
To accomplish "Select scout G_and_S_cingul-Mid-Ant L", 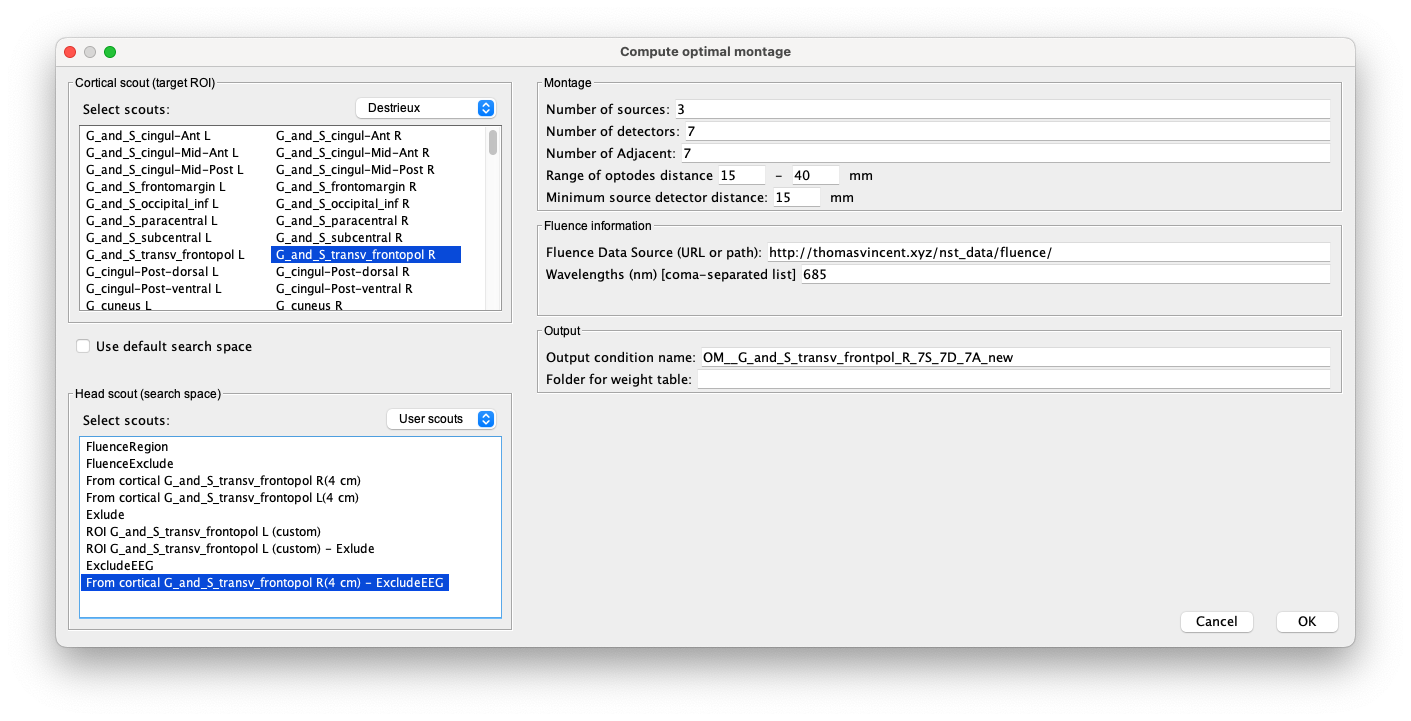I will (x=162, y=152).
